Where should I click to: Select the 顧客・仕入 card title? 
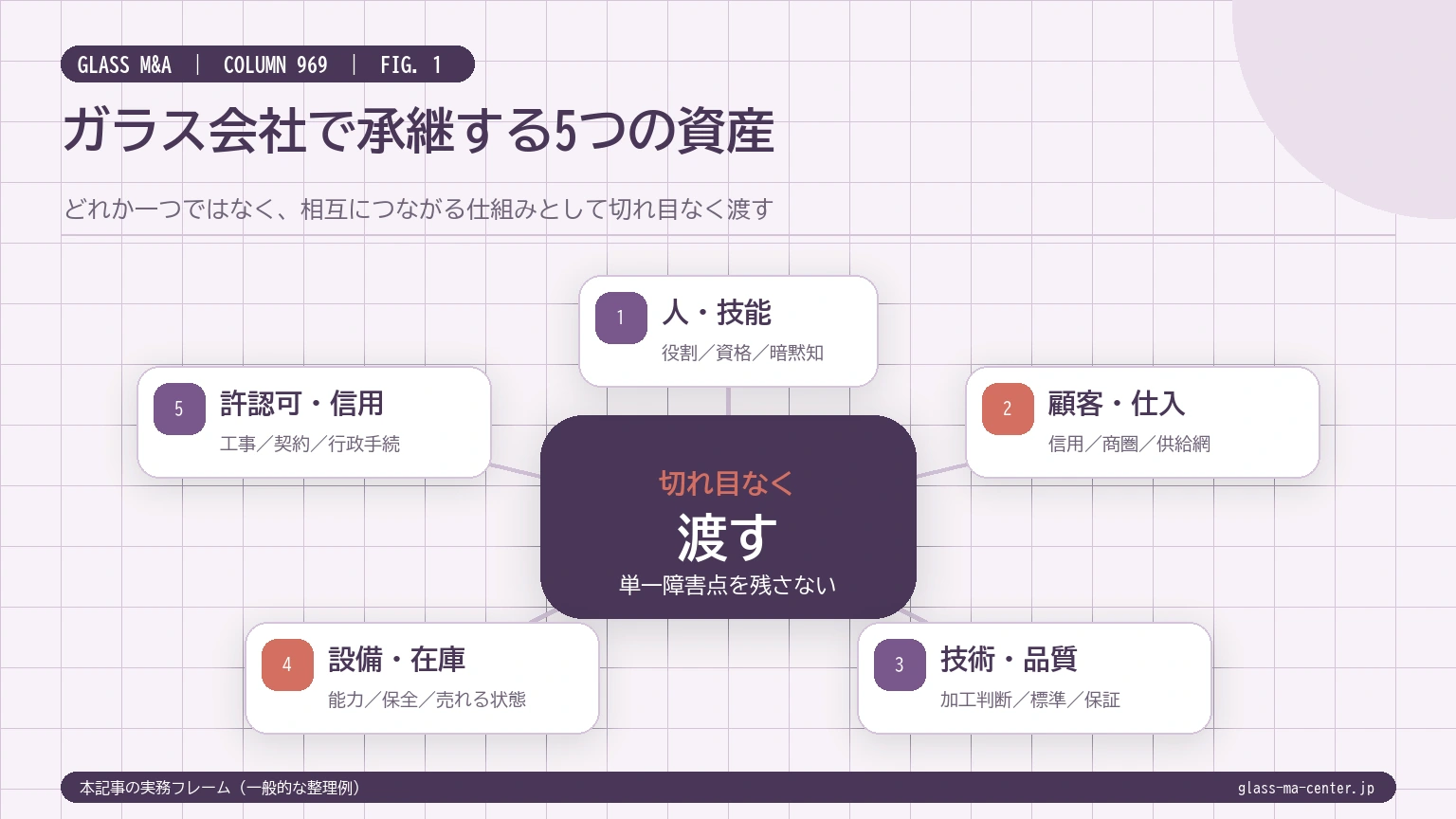(x=1117, y=403)
